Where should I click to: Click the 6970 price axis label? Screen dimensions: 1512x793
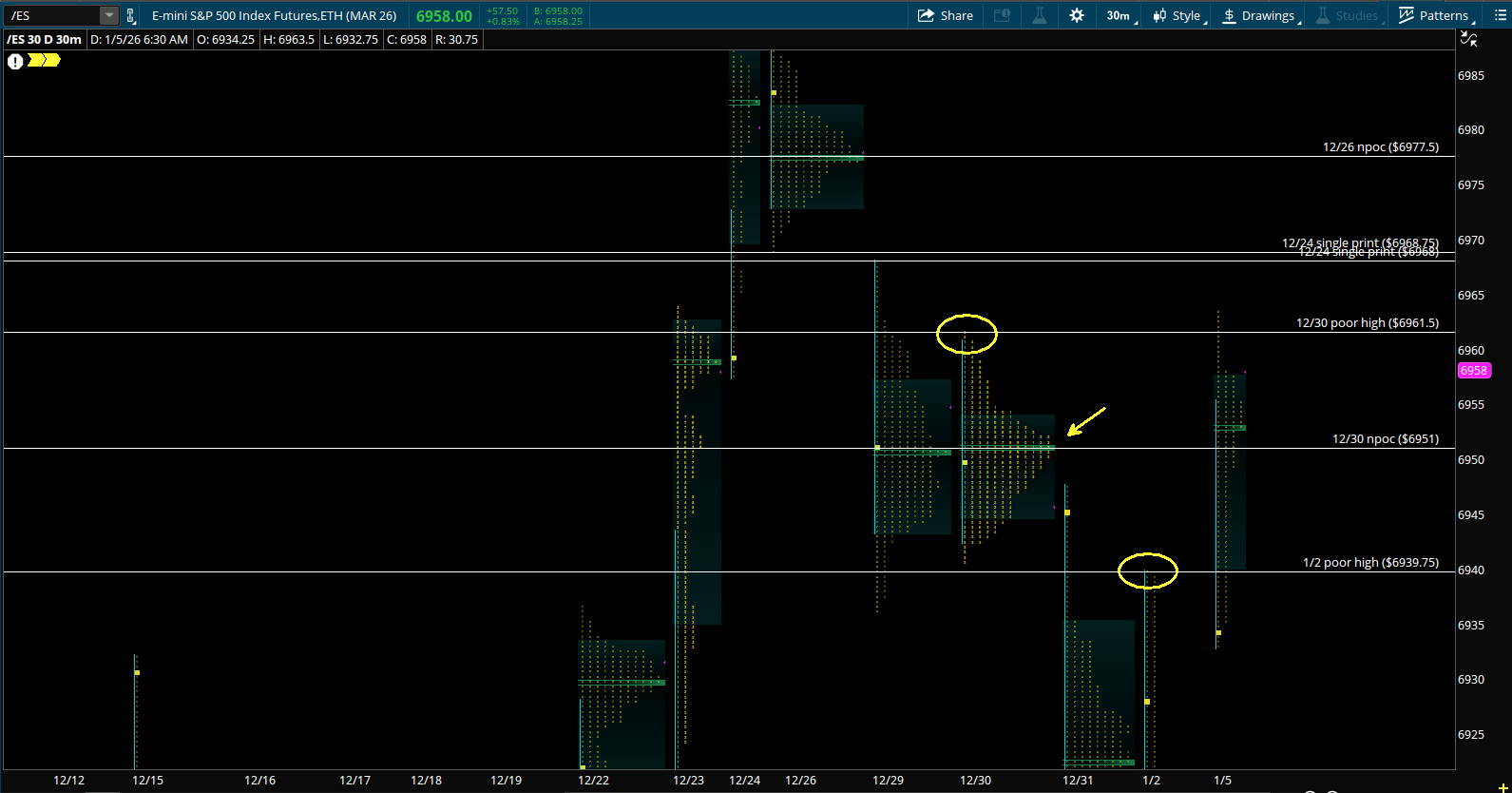pos(1471,241)
